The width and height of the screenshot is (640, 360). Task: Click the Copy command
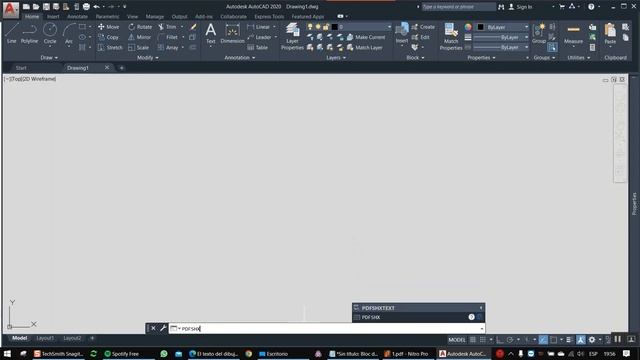pos(108,37)
